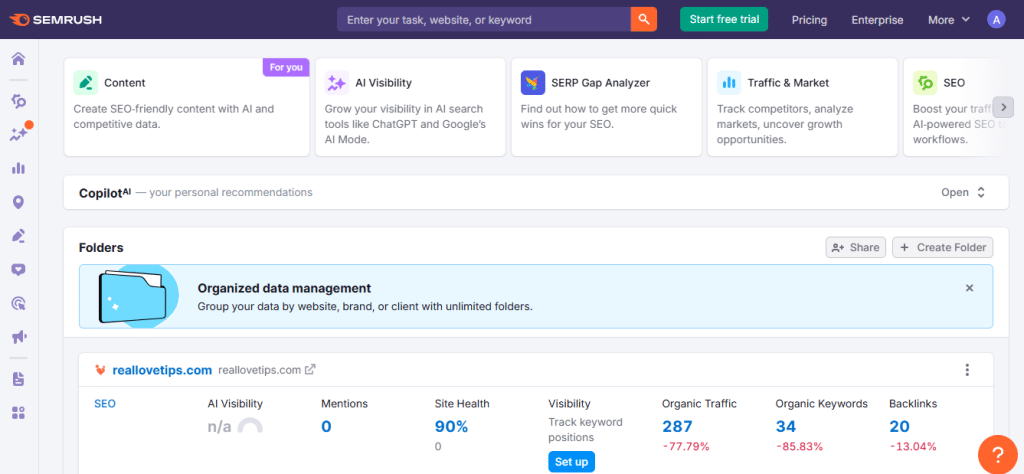The image size is (1024, 474).
Task: Click the Copilot AI label
Action: [x=105, y=193]
